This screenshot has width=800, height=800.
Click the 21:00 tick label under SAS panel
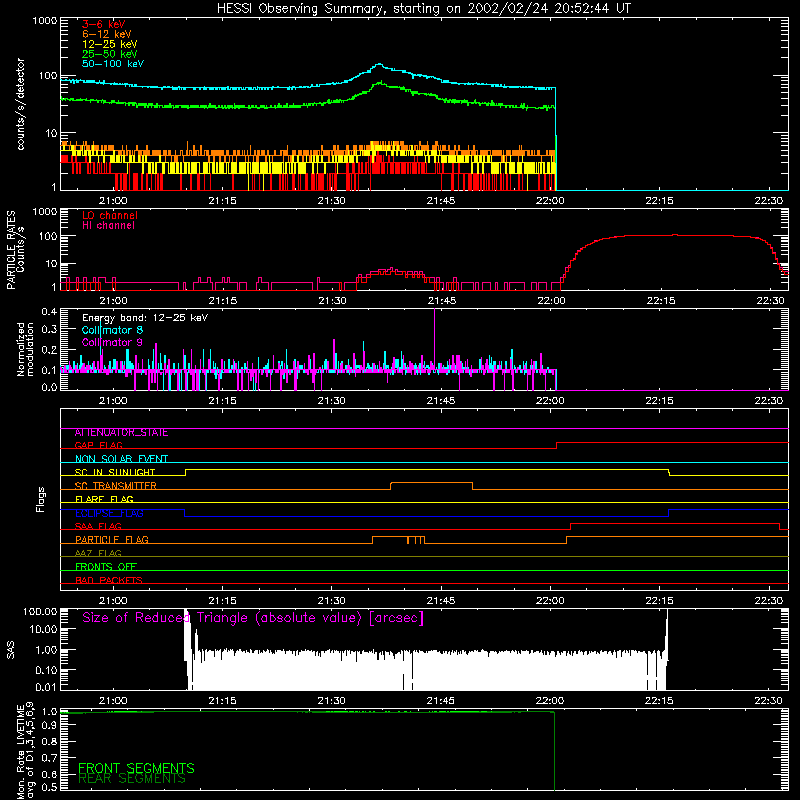[113, 701]
